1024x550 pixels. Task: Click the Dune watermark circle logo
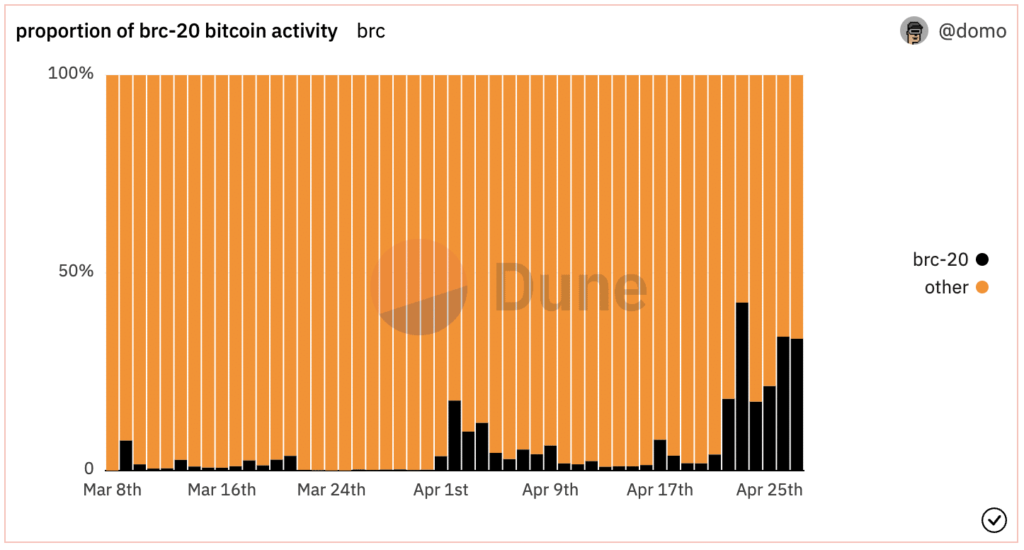[x=418, y=288]
